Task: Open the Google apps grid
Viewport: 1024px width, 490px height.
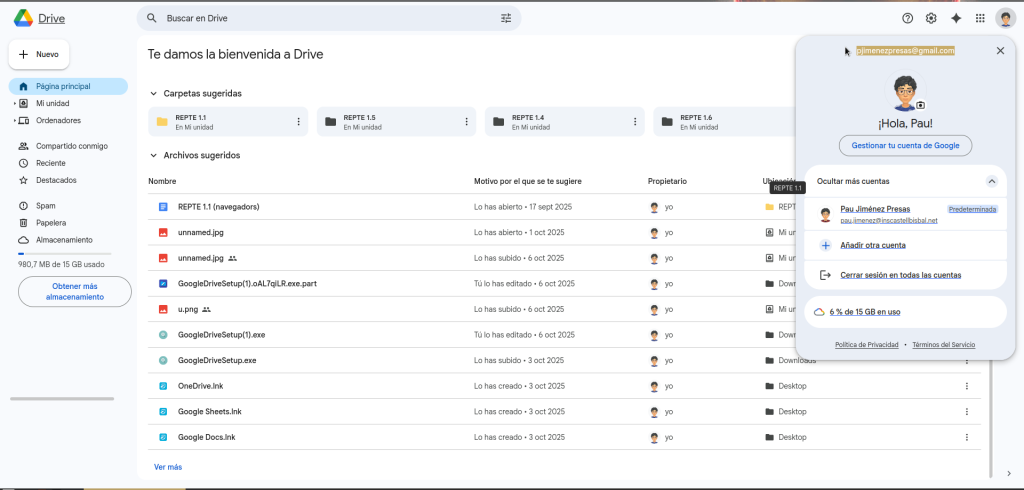Action: click(x=980, y=18)
